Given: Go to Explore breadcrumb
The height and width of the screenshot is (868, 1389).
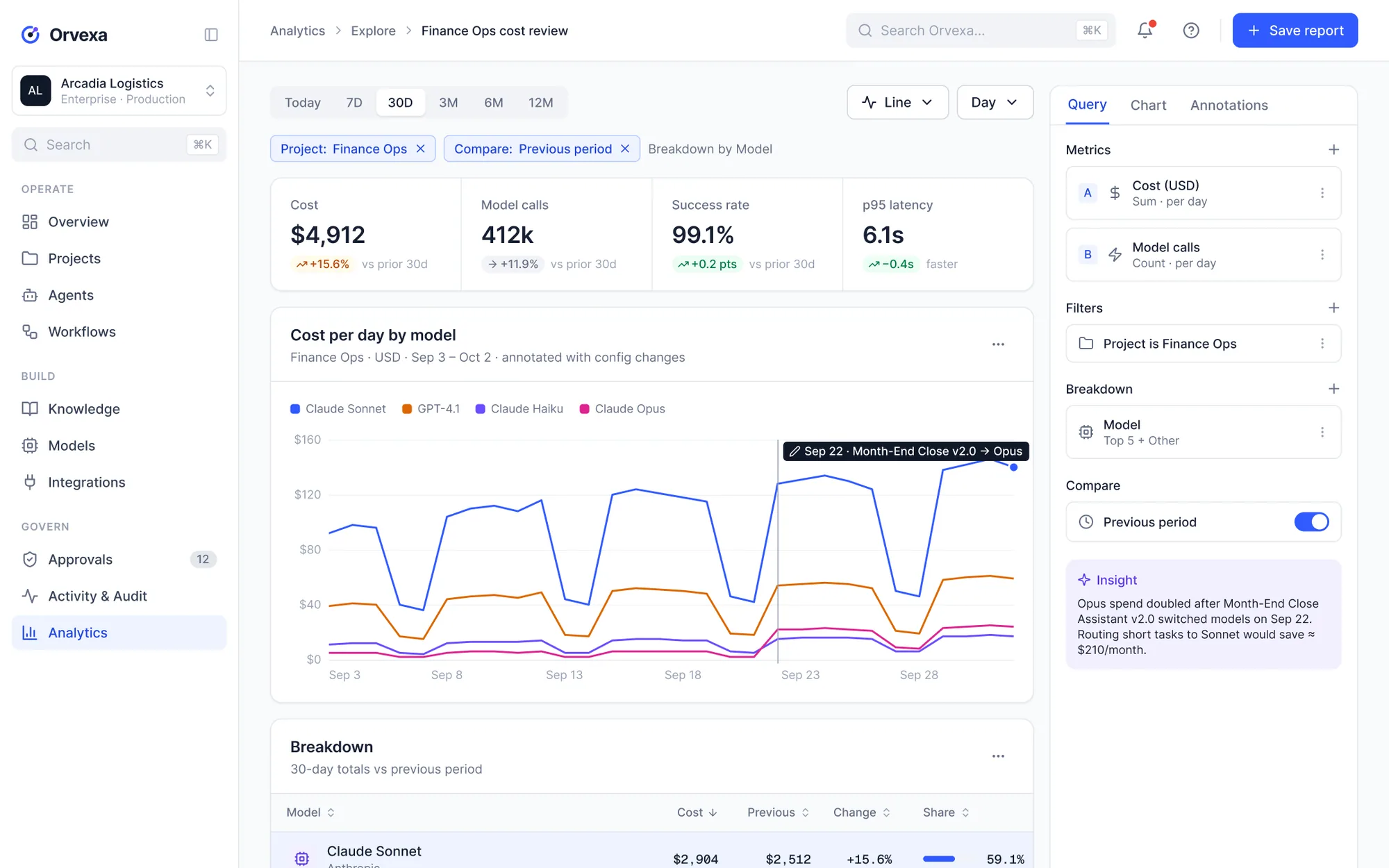Looking at the screenshot, I should coord(373,31).
